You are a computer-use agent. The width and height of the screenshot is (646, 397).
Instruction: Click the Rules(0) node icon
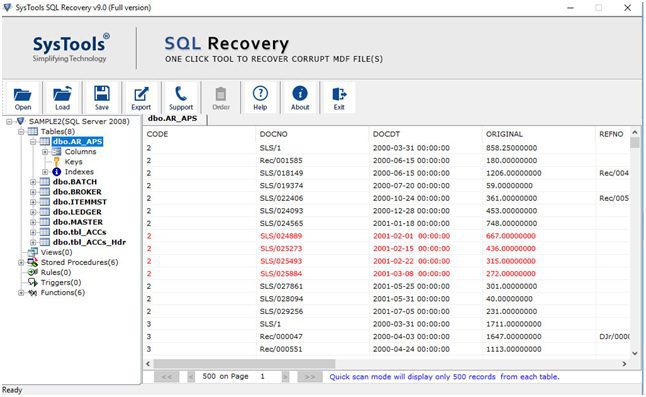pos(33,272)
